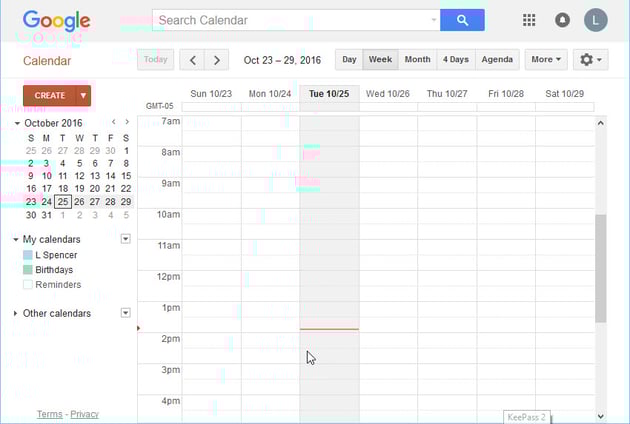Viewport: 630px width, 424px height.
Task: Switch to Day view
Action: [349, 60]
